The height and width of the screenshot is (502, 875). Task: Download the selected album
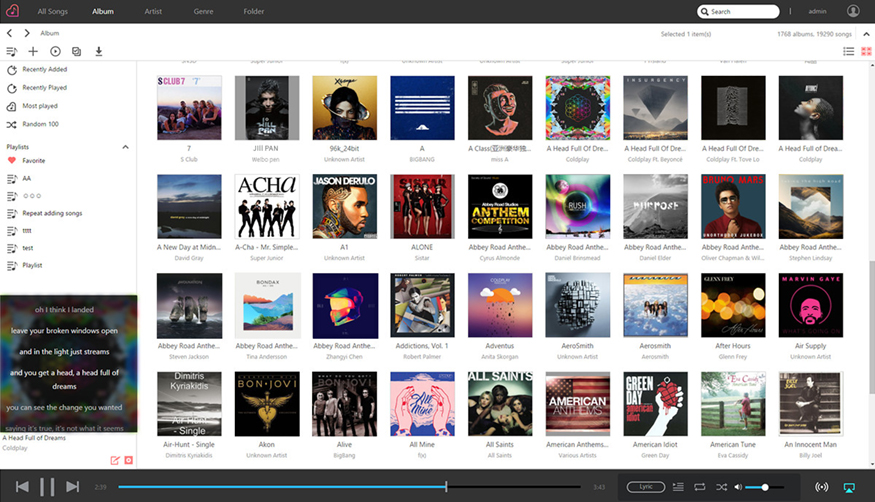pos(99,51)
